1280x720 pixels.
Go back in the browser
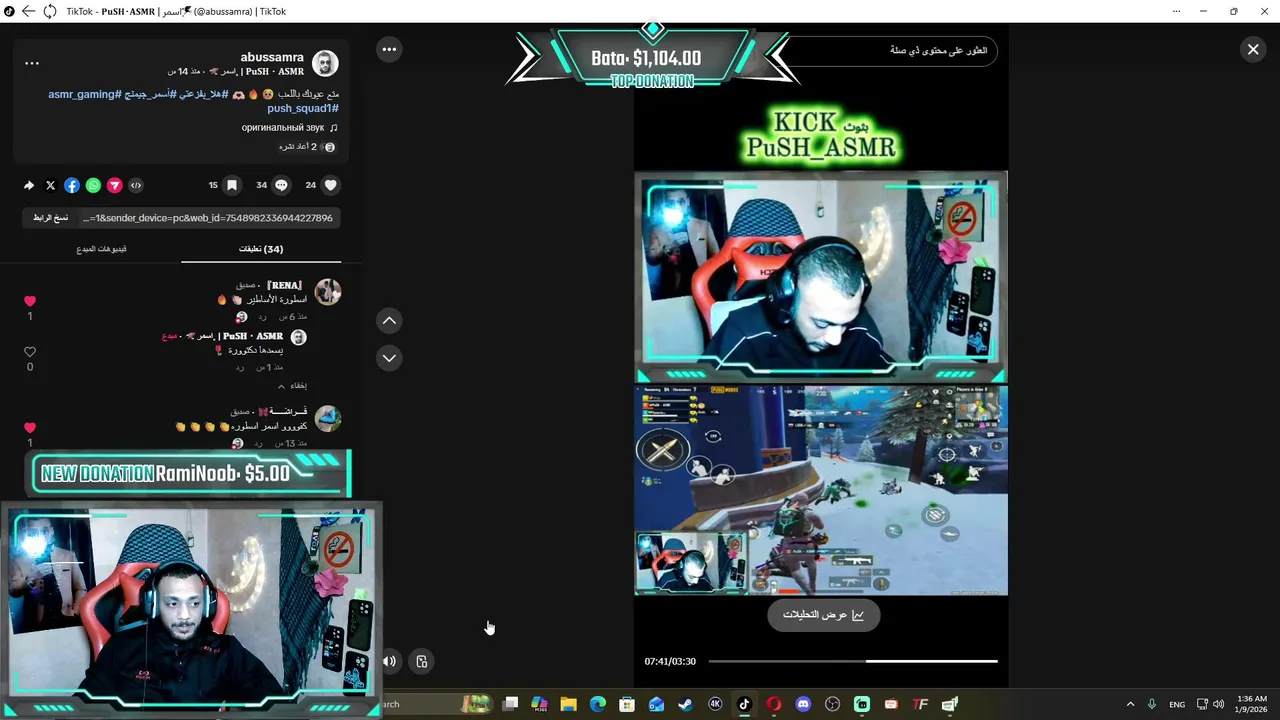(x=28, y=11)
